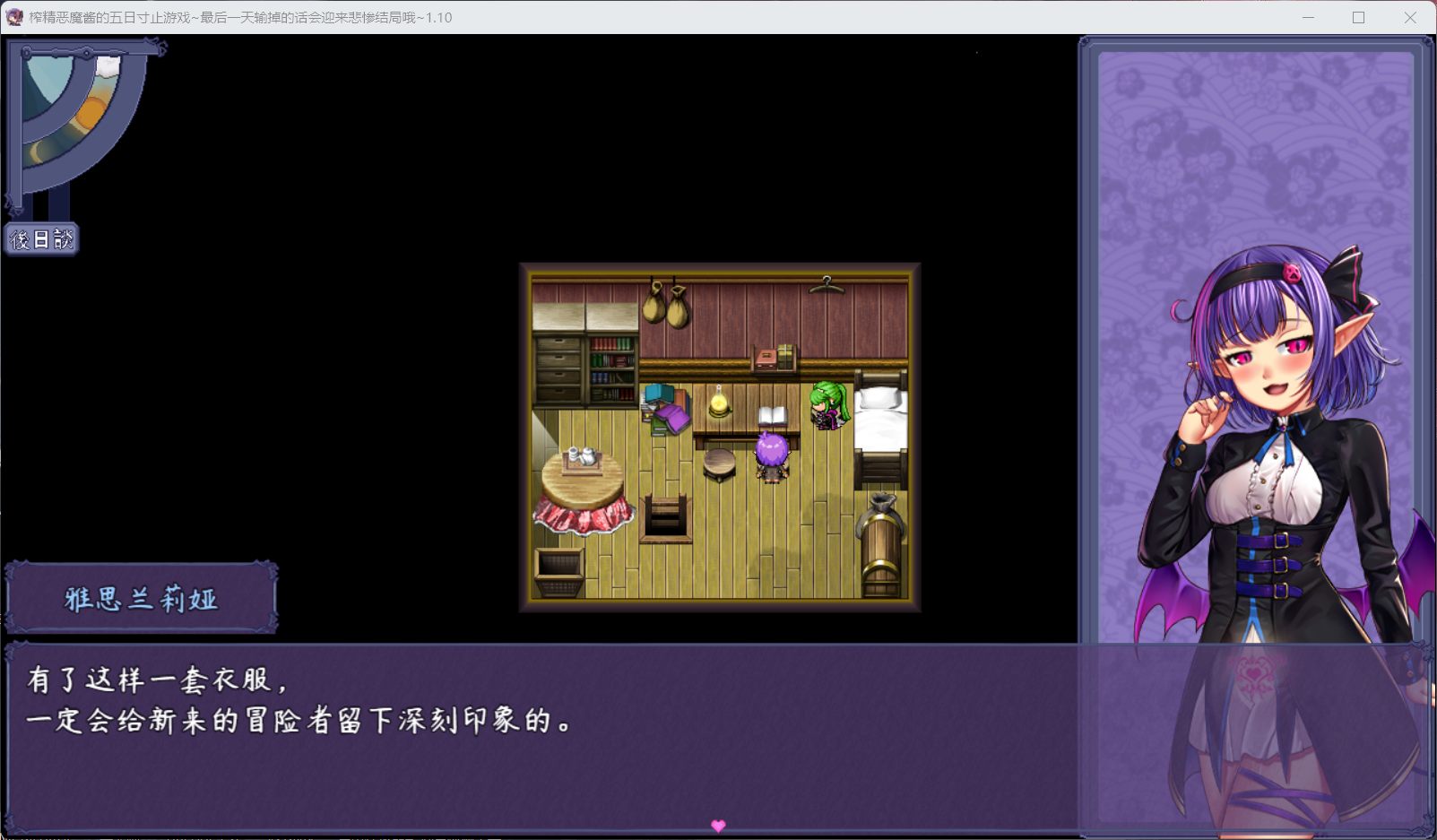Screen dimensions: 1437x840
Task: Click the green-haired character sprite
Action: point(827,405)
